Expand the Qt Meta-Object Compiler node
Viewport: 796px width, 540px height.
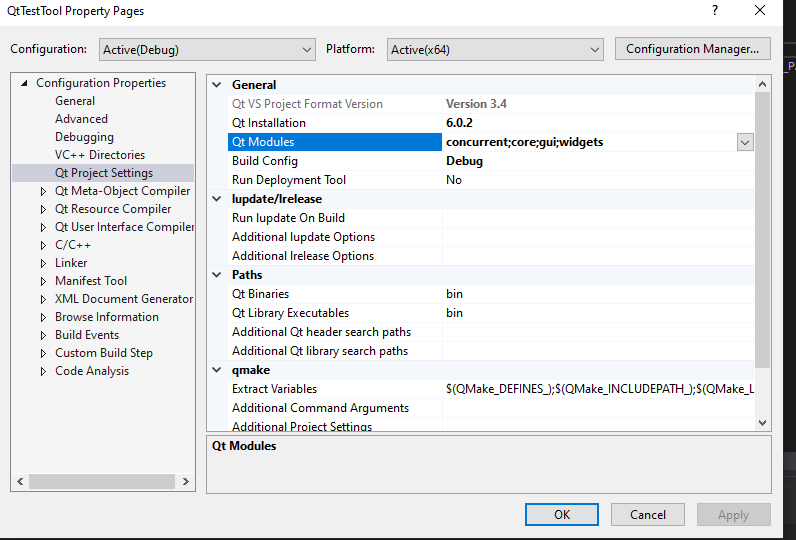(43, 191)
